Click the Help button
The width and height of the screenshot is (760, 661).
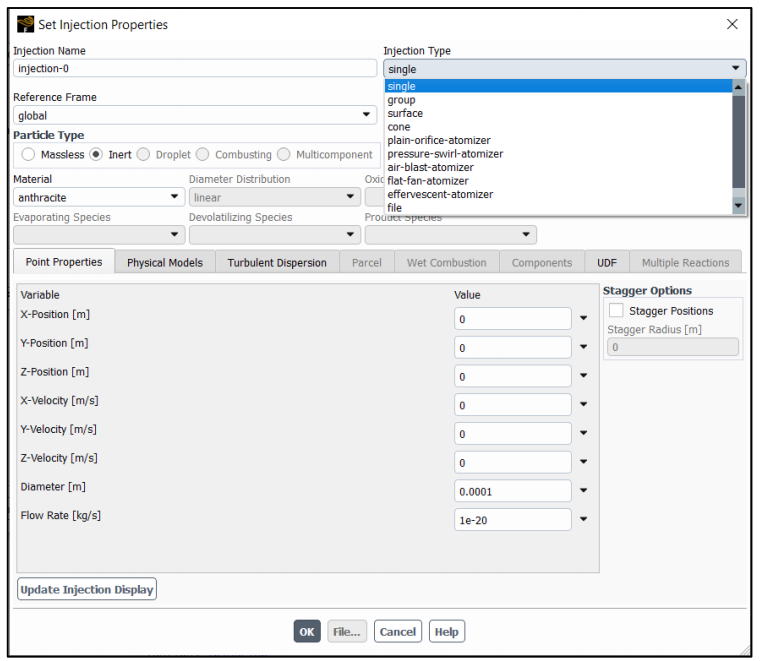(446, 631)
